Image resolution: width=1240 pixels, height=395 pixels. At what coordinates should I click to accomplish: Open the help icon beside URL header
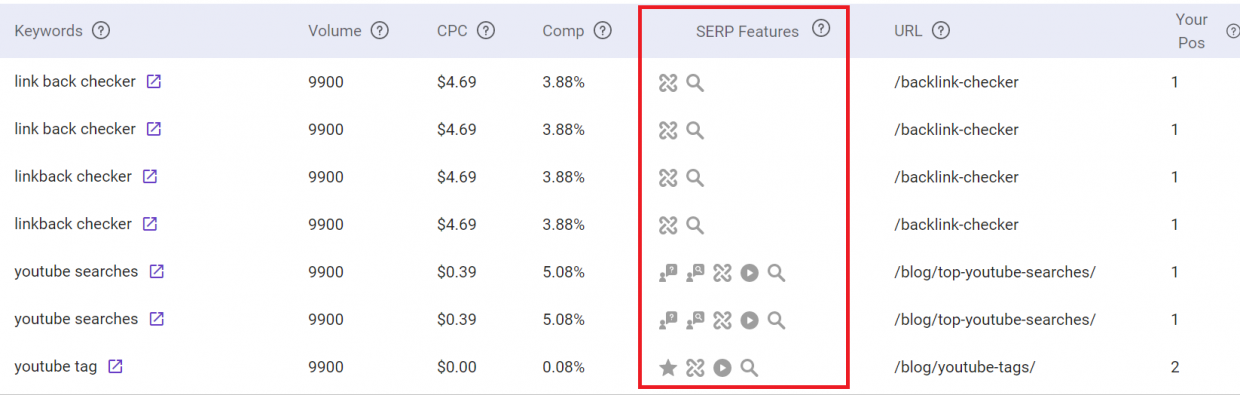(940, 30)
